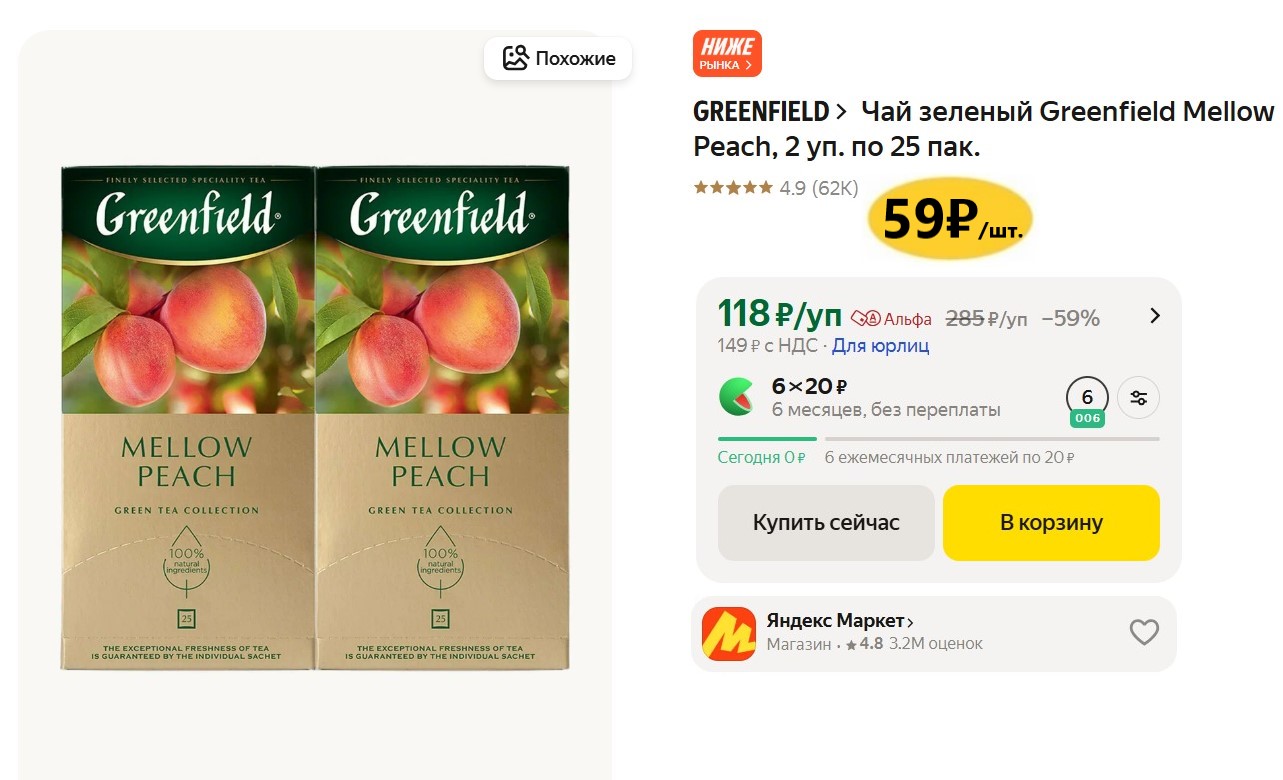Open the "Для юрлиц" link
The width and height of the screenshot is (1283, 780).
click(x=880, y=346)
